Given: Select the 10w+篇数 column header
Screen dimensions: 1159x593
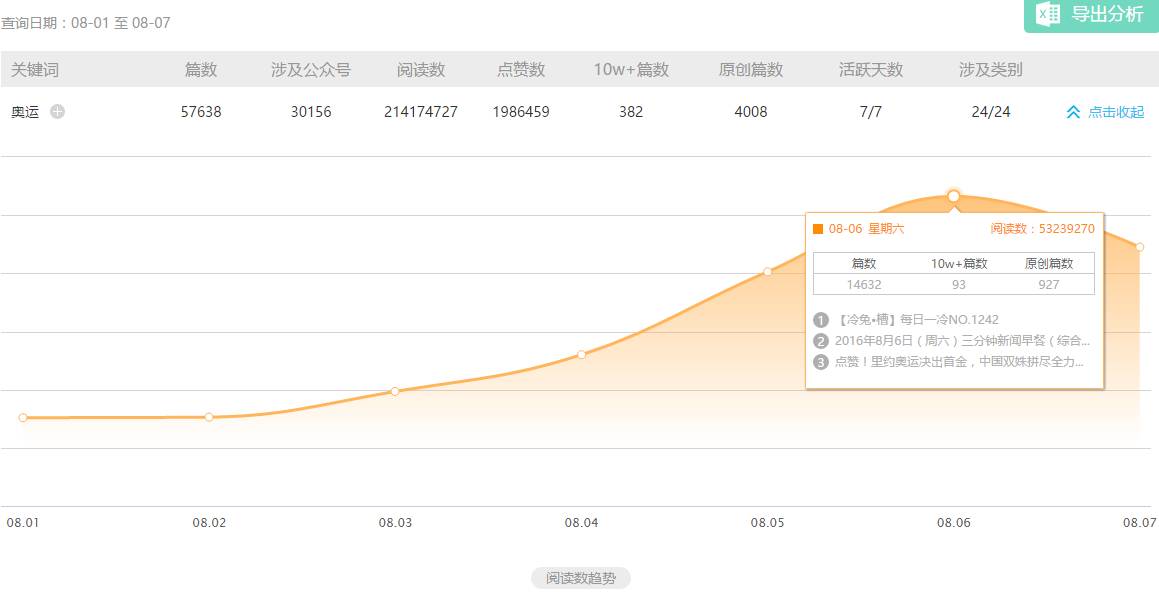Looking at the screenshot, I should click(631, 70).
